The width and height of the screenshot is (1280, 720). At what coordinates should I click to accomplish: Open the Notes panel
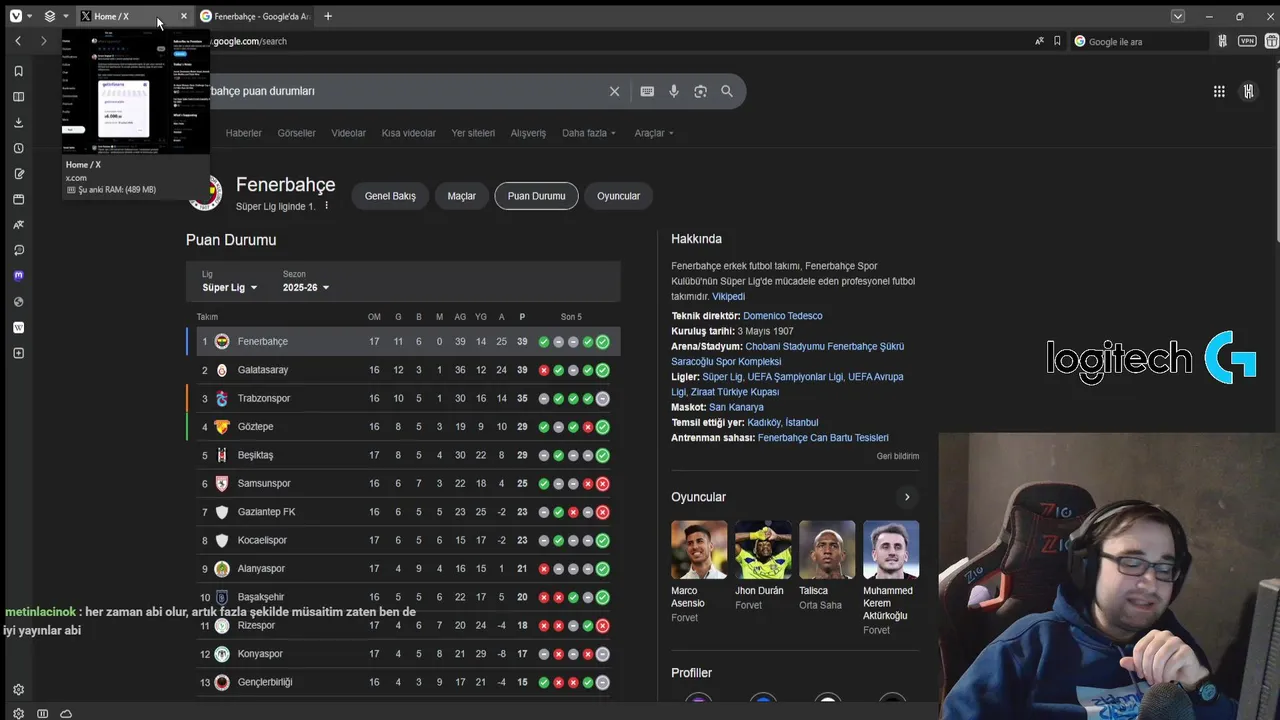point(18,174)
